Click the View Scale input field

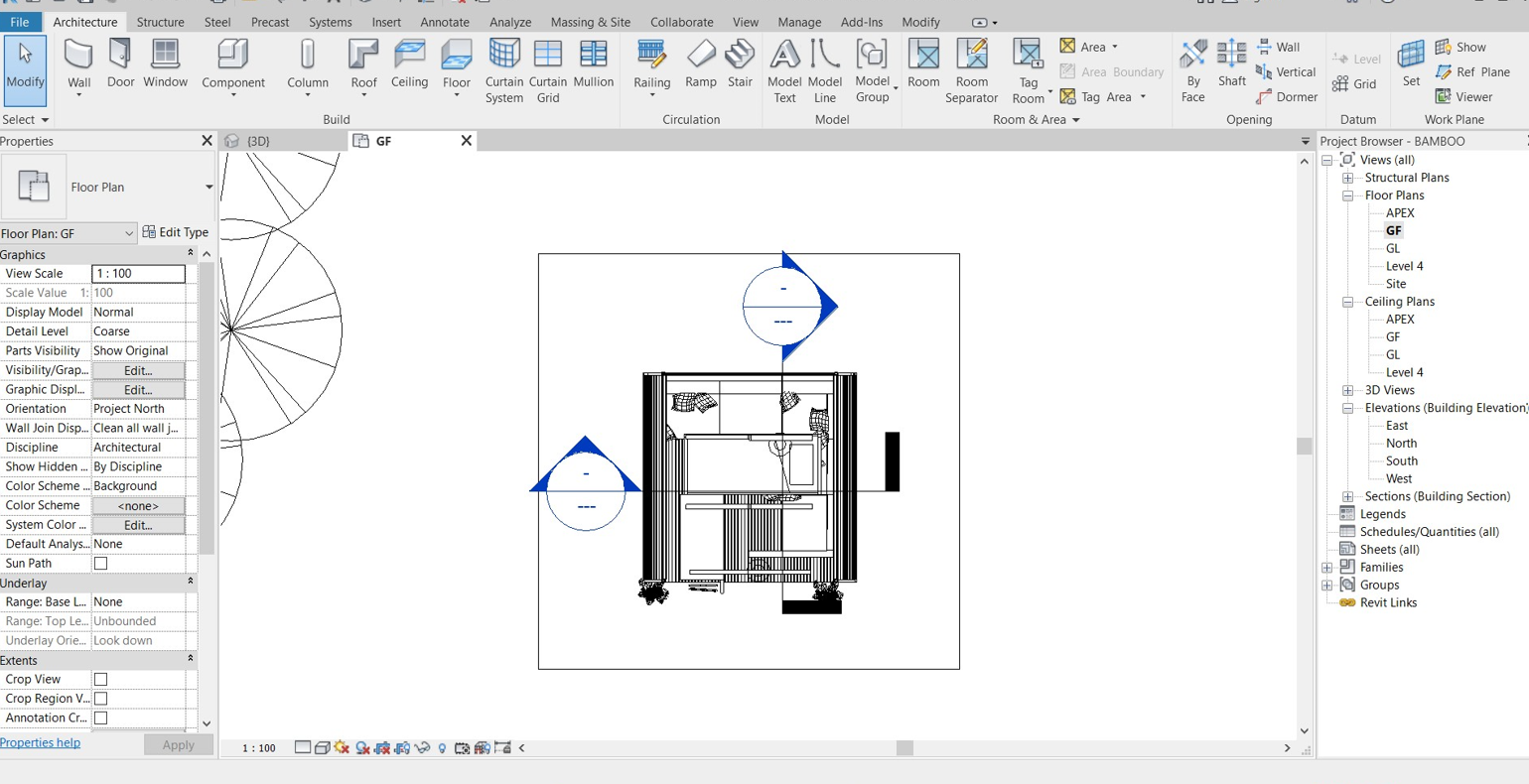point(138,273)
